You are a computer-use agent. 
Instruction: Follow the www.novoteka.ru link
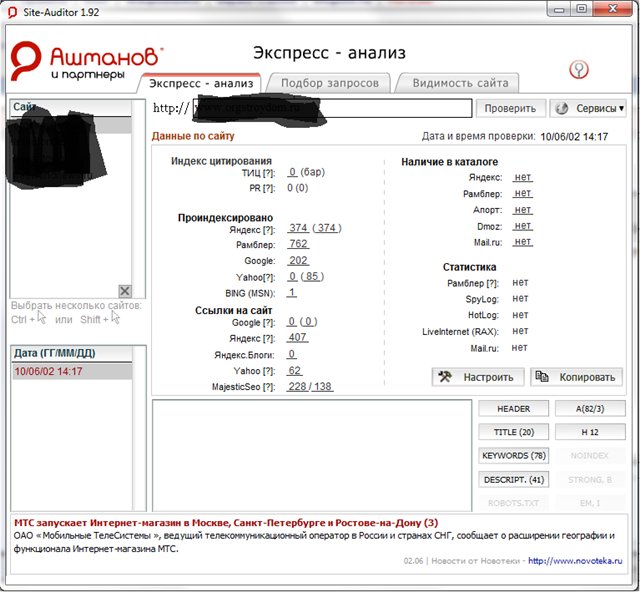[579, 561]
